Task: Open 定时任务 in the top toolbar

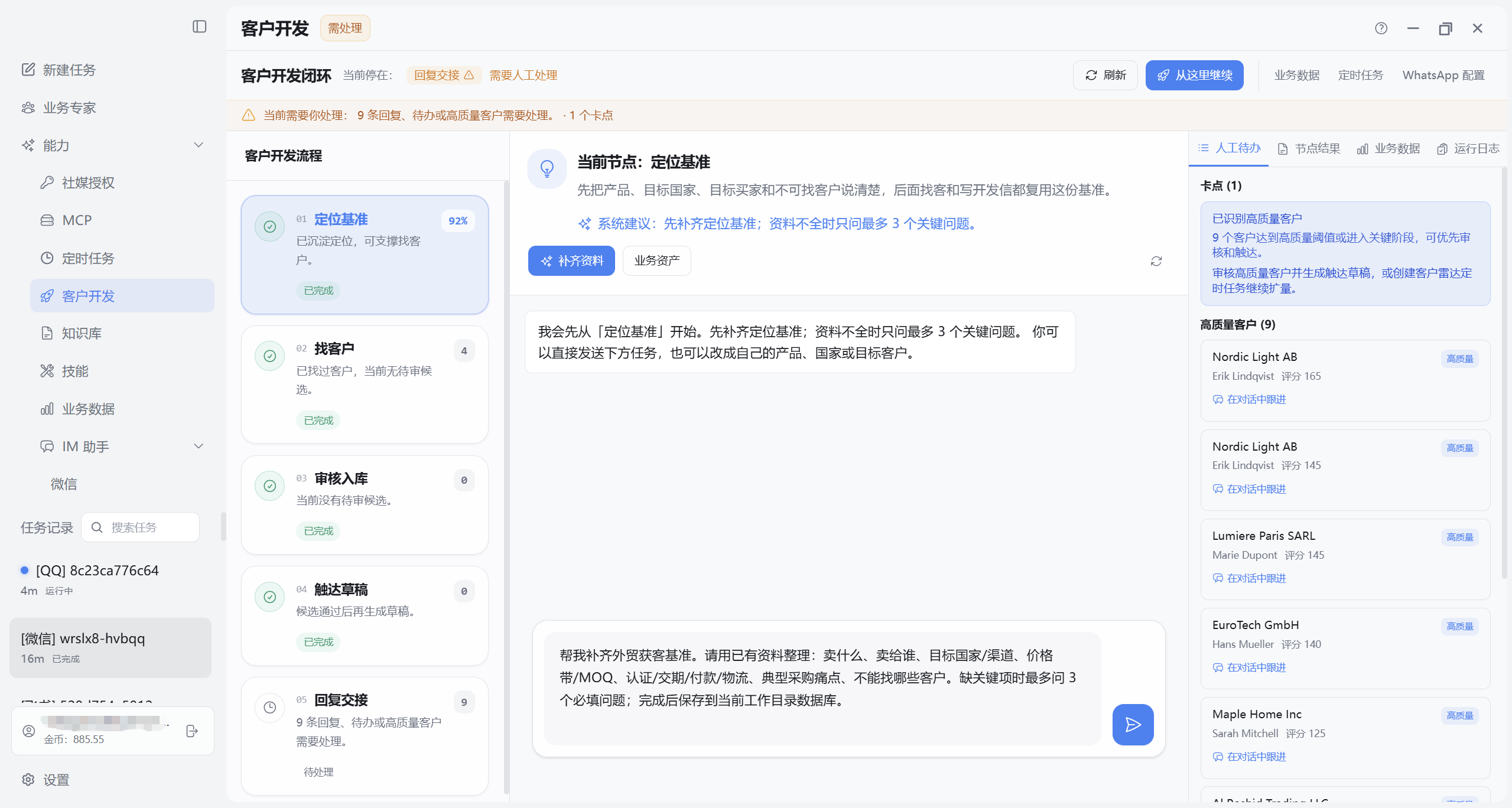Action: click(x=1360, y=75)
